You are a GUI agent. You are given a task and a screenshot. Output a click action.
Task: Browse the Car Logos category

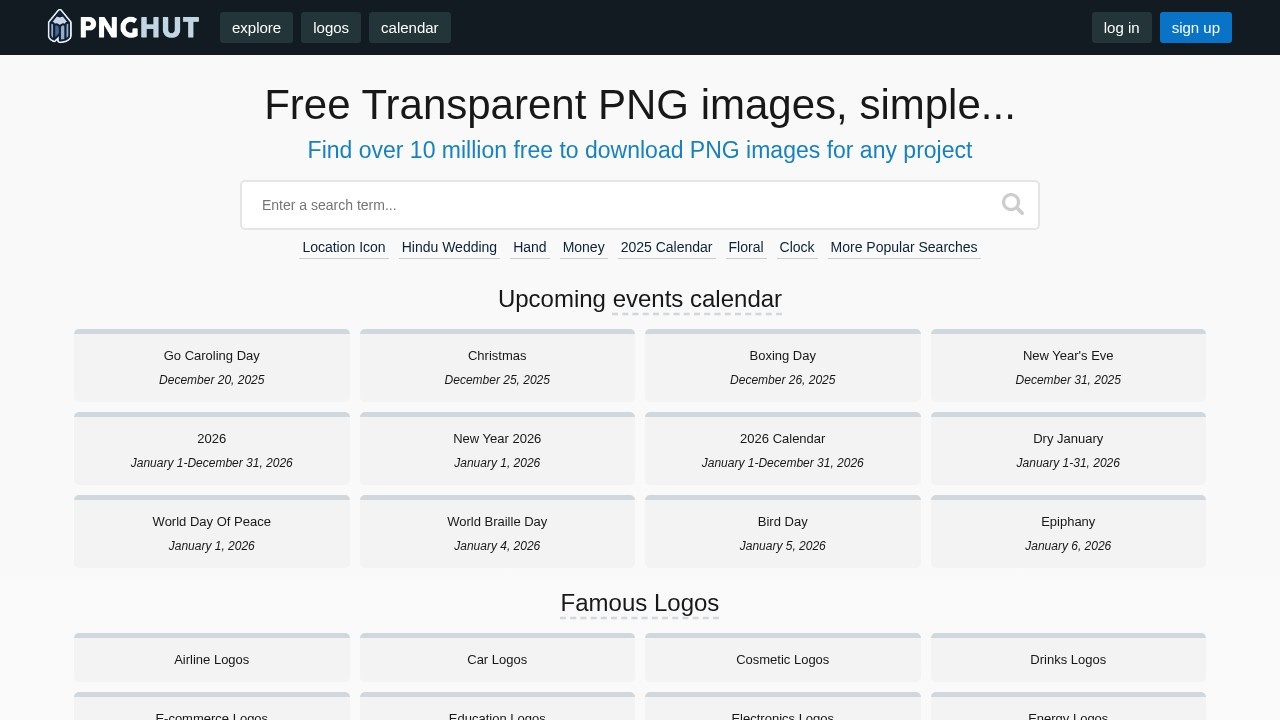(497, 659)
